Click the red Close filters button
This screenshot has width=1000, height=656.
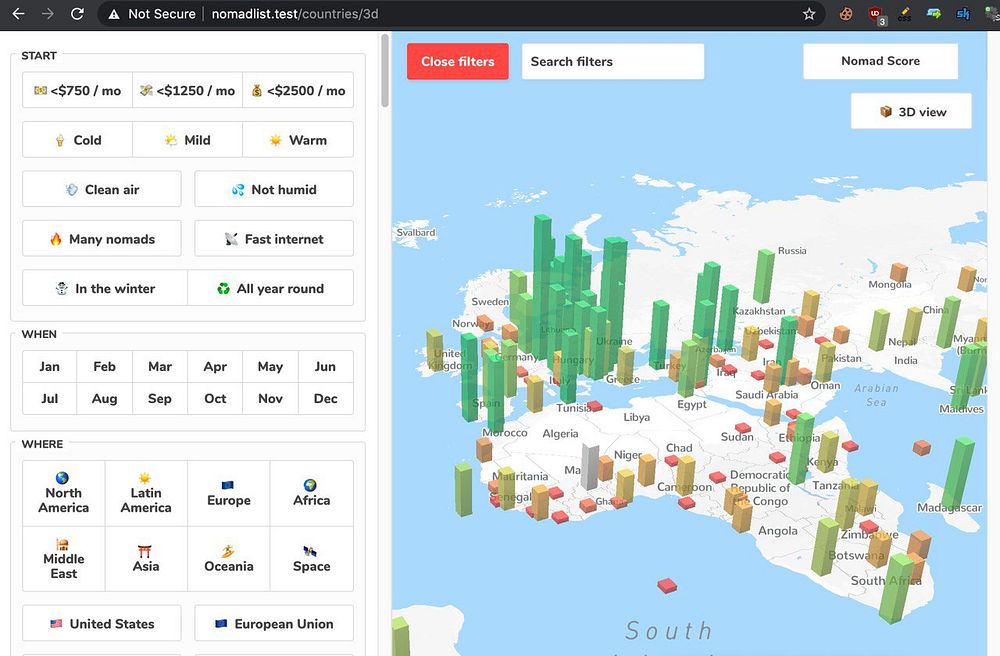tap(458, 61)
